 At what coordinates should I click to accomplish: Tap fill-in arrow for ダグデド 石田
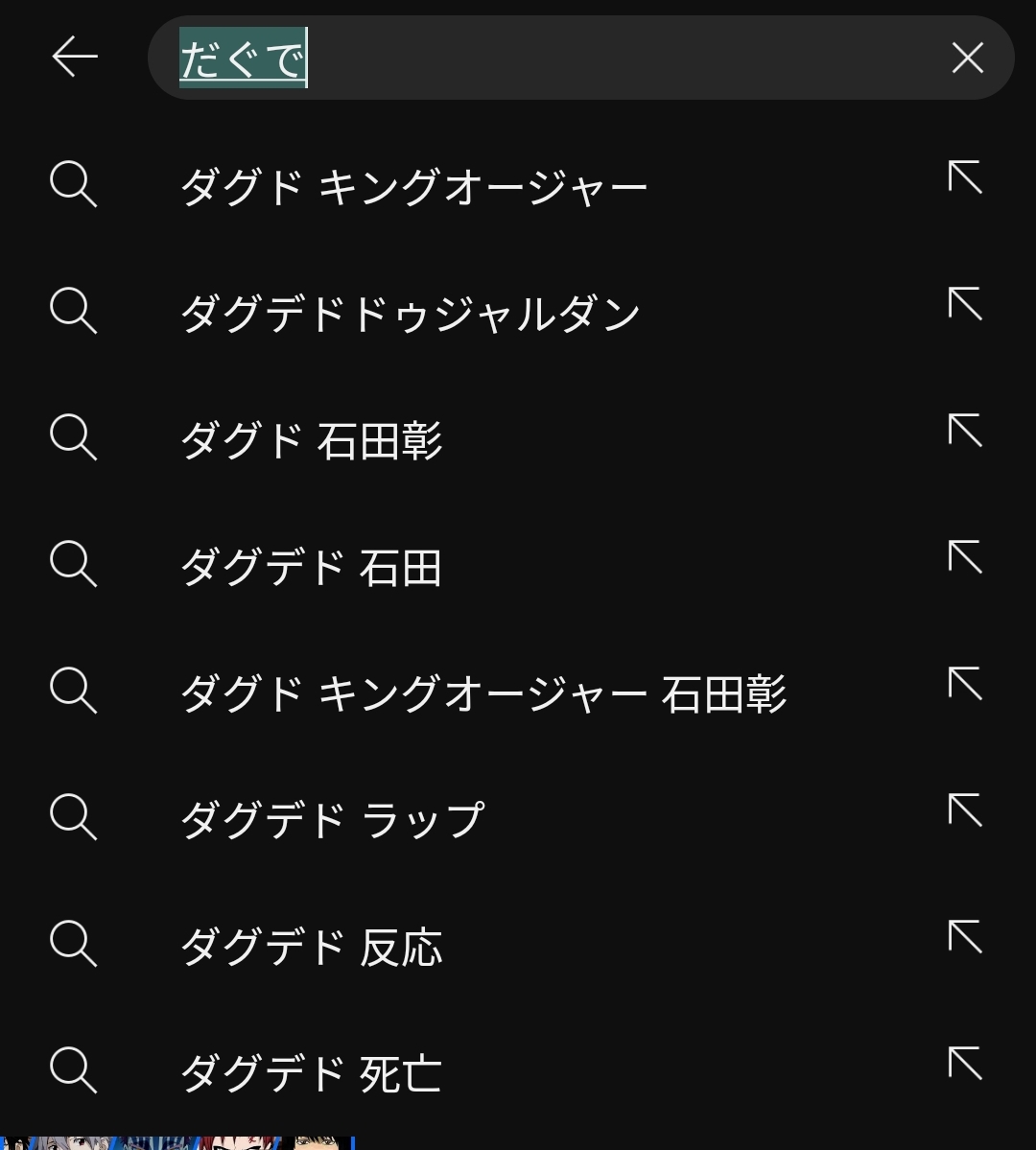pos(965,558)
